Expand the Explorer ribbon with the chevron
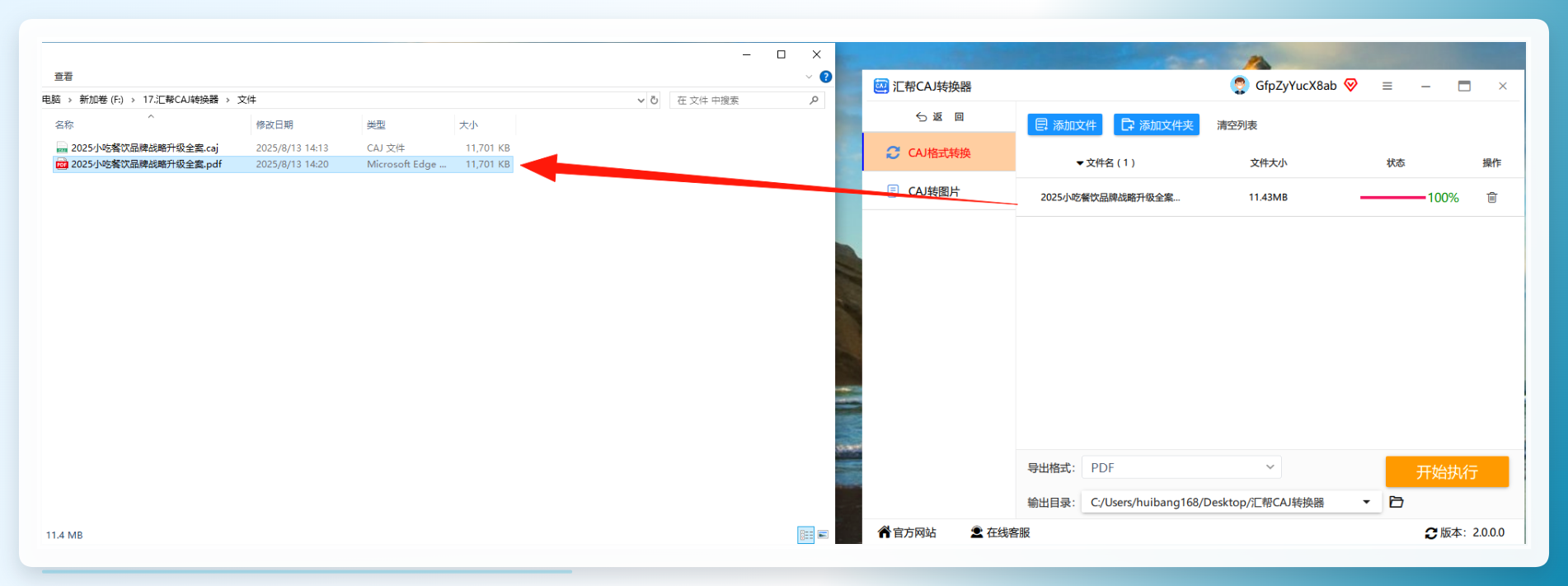Screen dimensions: 1568x586 point(809,77)
